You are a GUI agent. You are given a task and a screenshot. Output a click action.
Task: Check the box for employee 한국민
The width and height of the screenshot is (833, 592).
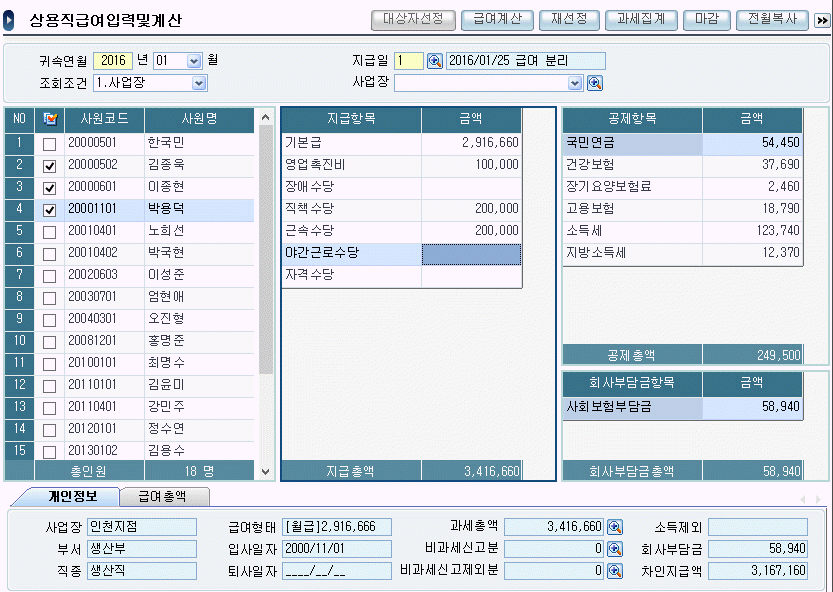tap(49, 144)
